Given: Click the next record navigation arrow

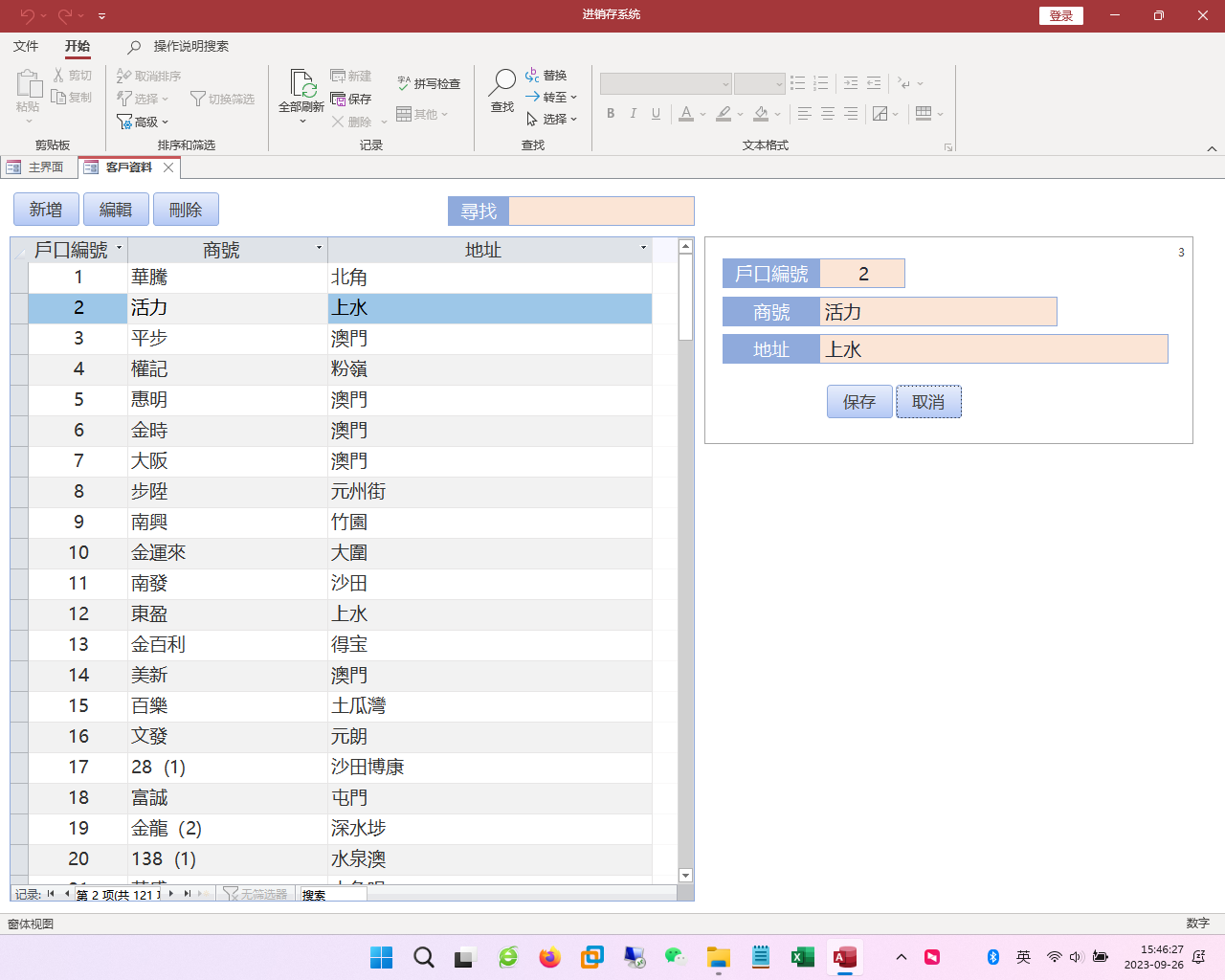Looking at the screenshot, I should pyautogui.click(x=171, y=894).
